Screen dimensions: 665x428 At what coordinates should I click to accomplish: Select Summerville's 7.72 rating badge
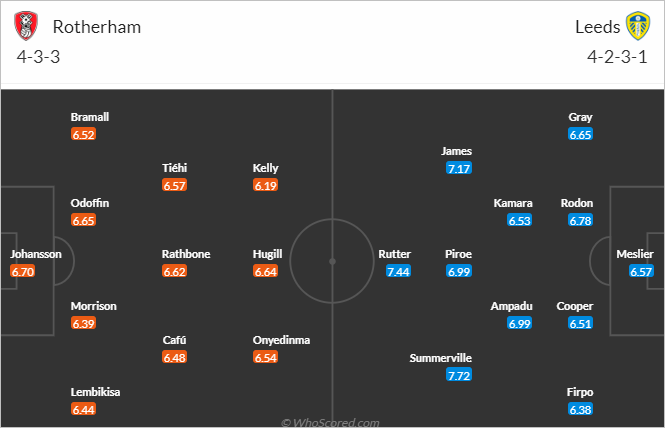point(459,375)
